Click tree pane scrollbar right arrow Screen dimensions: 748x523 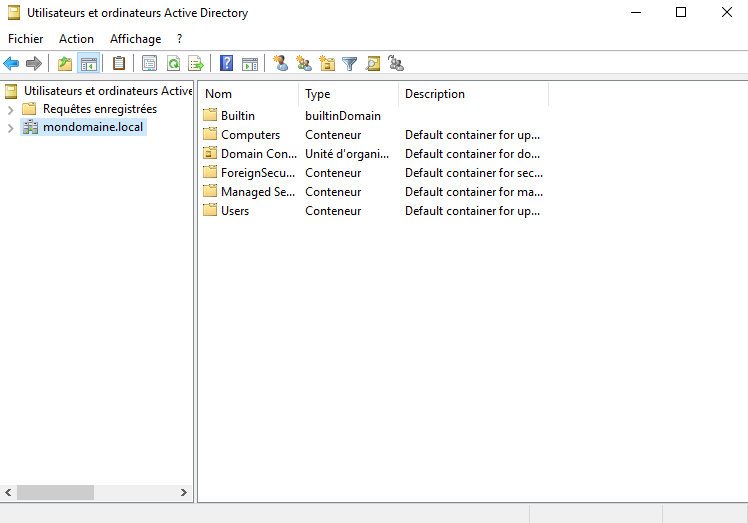[x=184, y=492]
